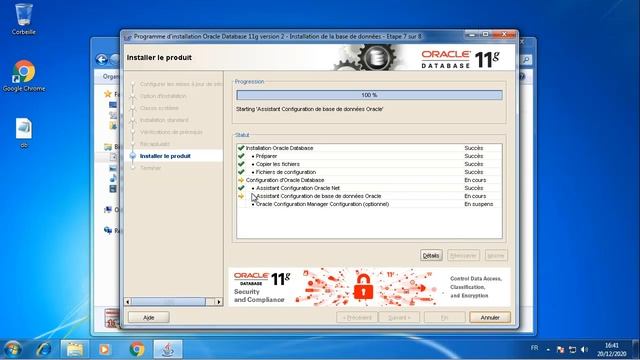
Task: Show hidden tray icons arrow
Action: (548, 349)
